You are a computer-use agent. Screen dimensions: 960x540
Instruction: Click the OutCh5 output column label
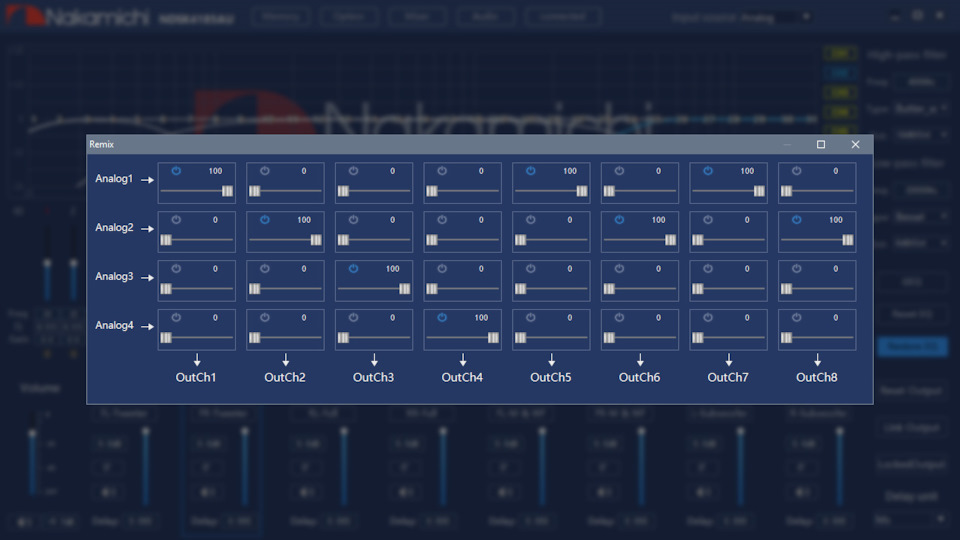click(551, 377)
